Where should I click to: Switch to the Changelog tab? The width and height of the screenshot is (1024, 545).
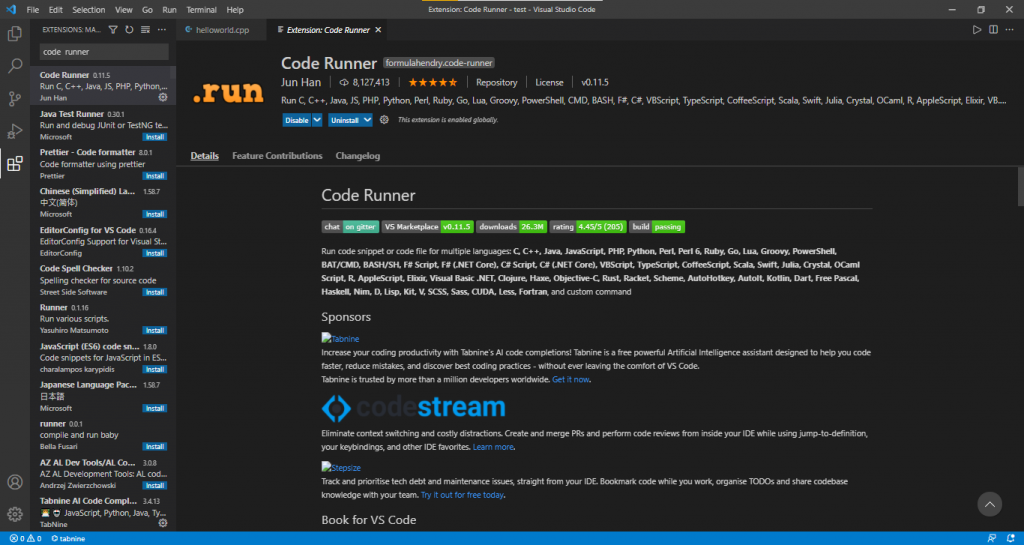358,156
